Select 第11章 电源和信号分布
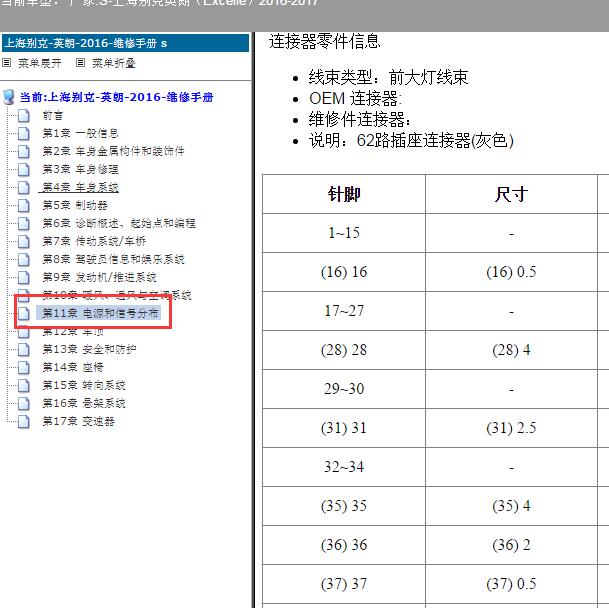 [99, 313]
